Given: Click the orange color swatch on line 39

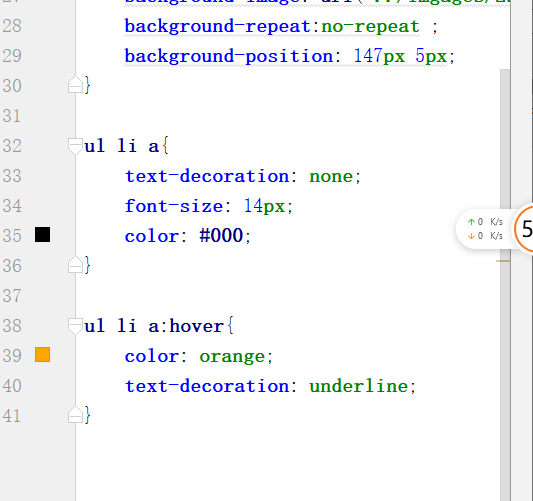Looking at the screenshot, I should (x=42, y=355).
